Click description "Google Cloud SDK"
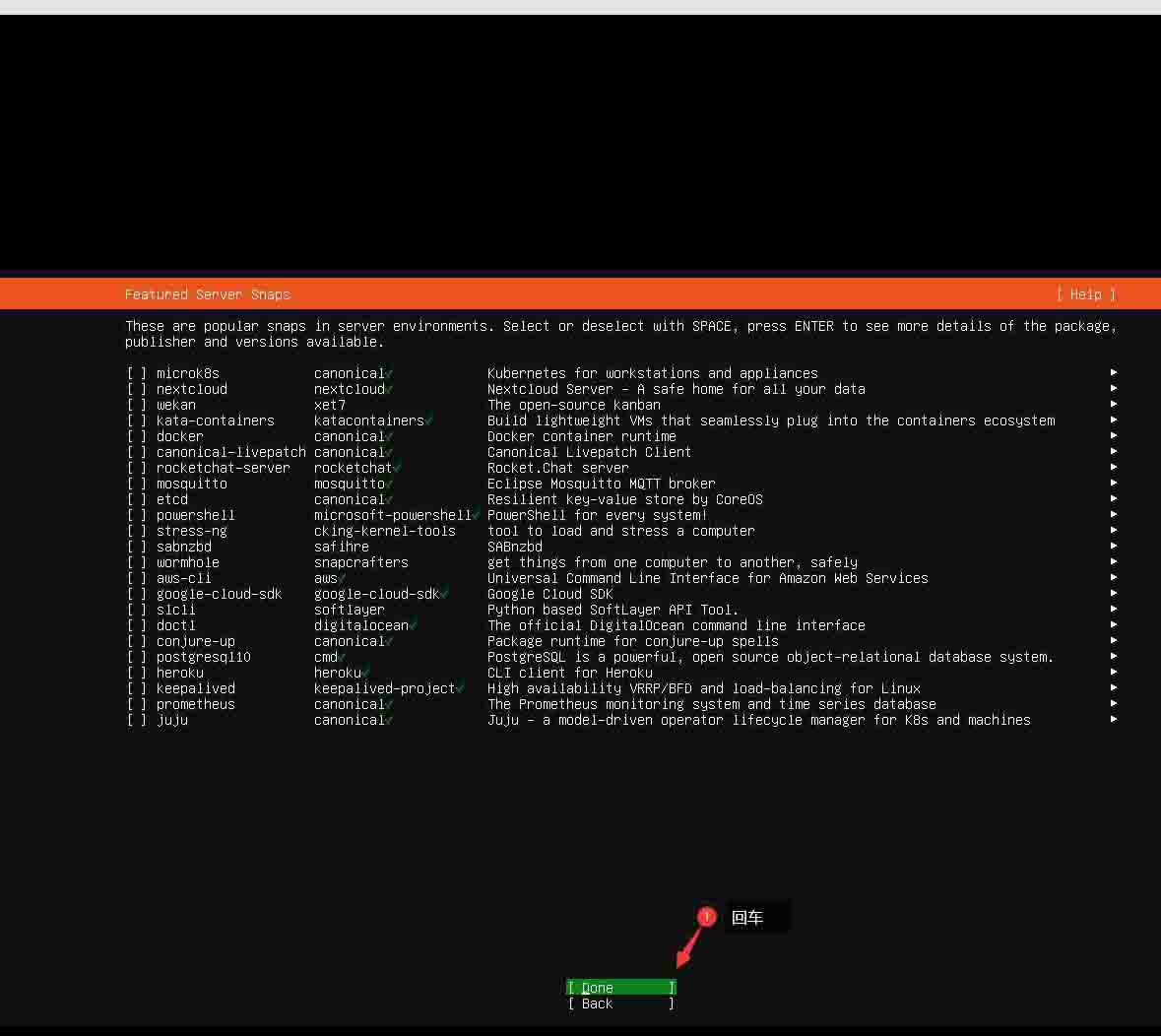Screen dimensions: 1161x1036 click(x=550, y=594)
